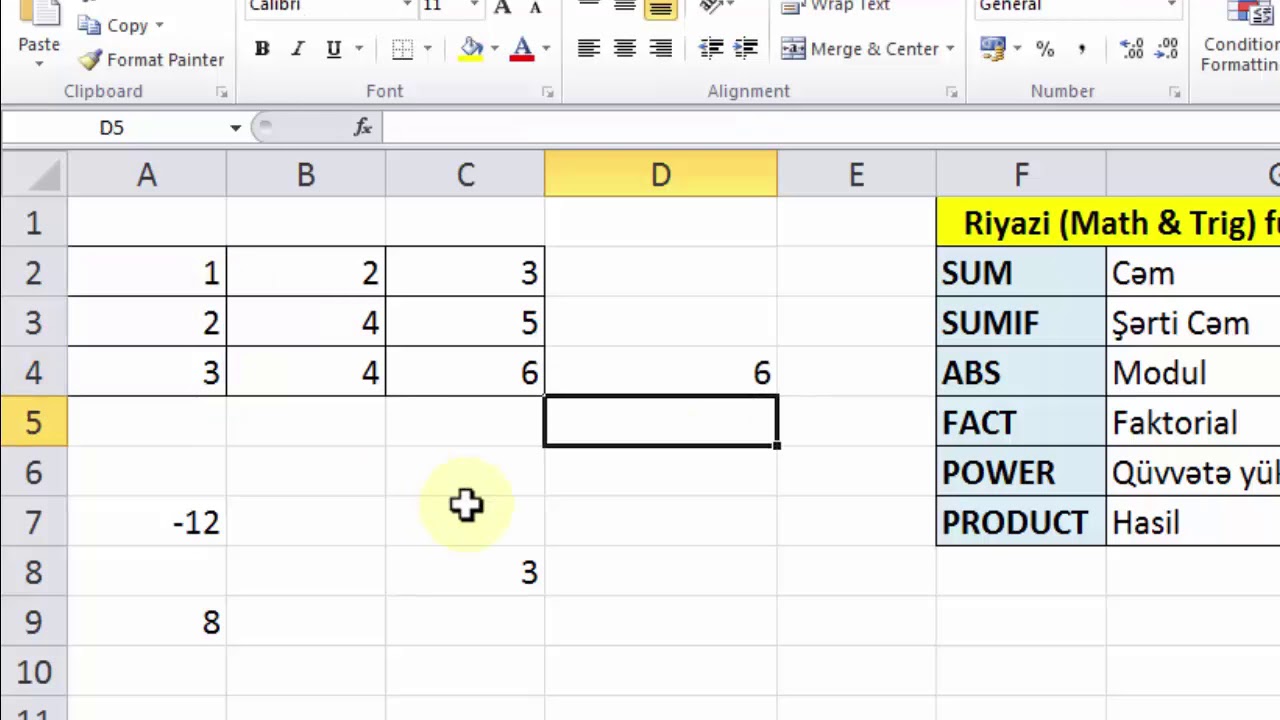Image resolution: width=1280 pixels, height=720 pixels.
Task: Click the Grow Font large A
Action: pos(503,8)
